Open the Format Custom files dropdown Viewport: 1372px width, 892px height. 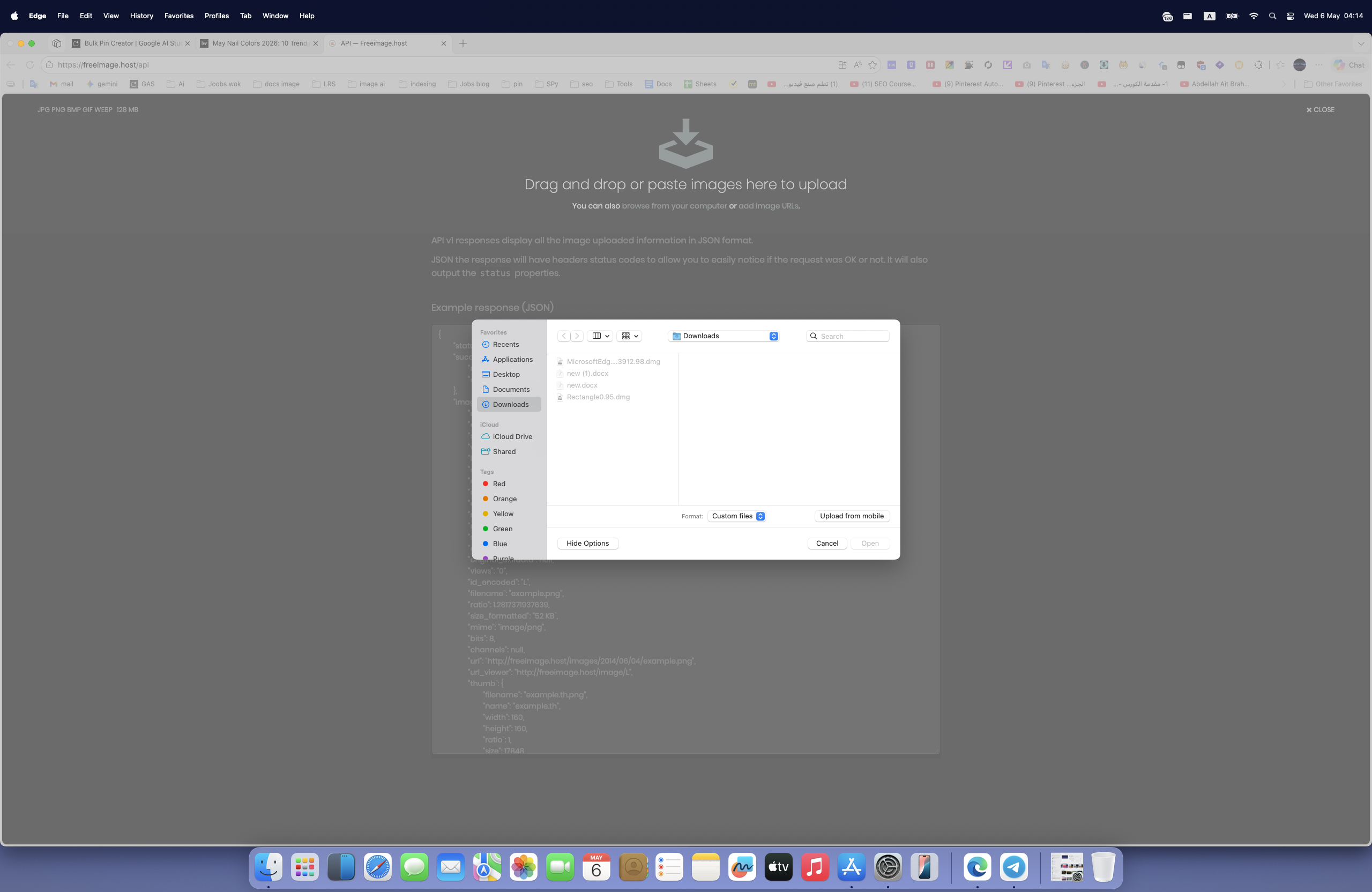tap(737, 516)
